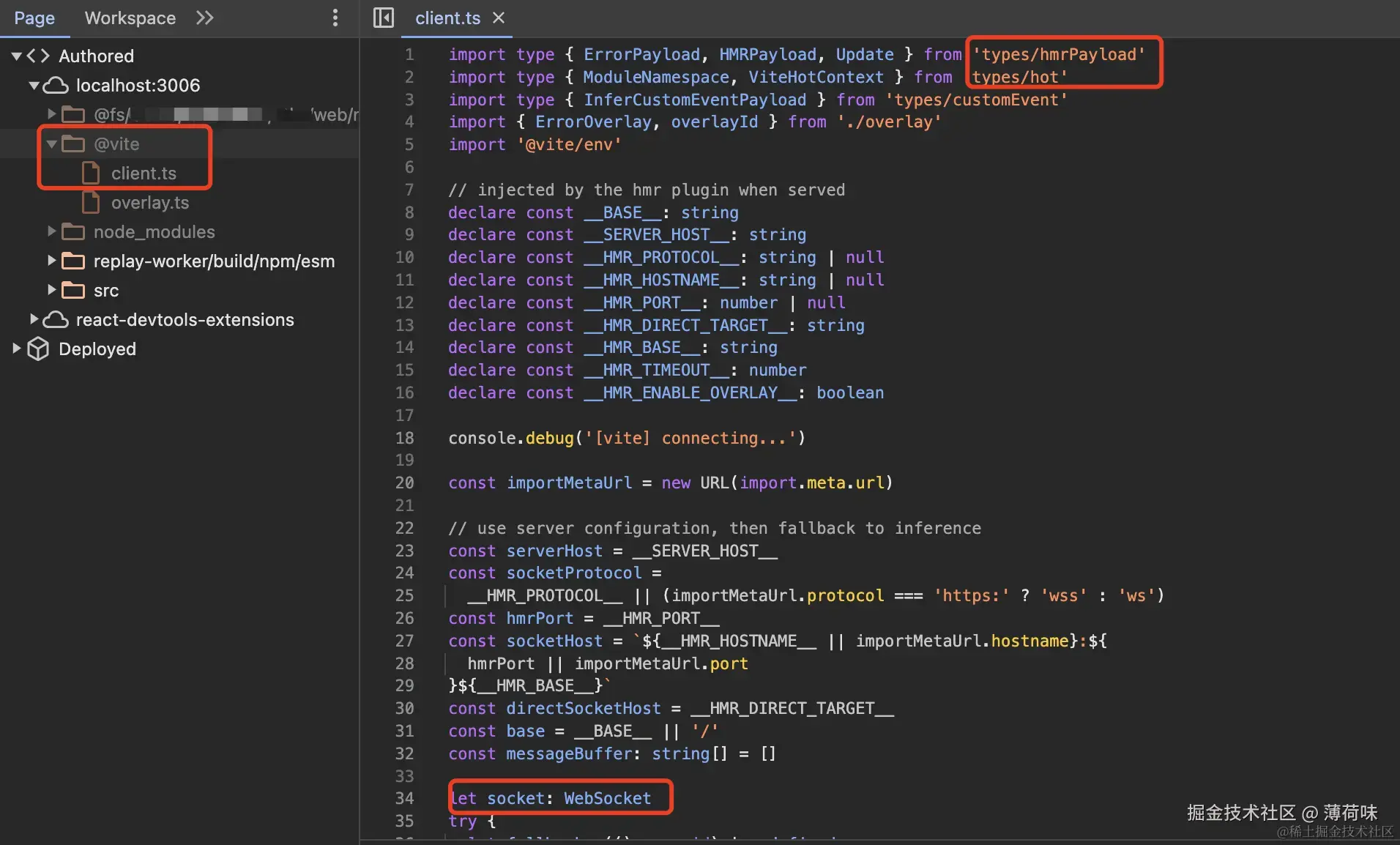This screenshot has height=845, width=1400.
Task: Toggle the navigator sidebar panel icon
Action: coord(384,18)
